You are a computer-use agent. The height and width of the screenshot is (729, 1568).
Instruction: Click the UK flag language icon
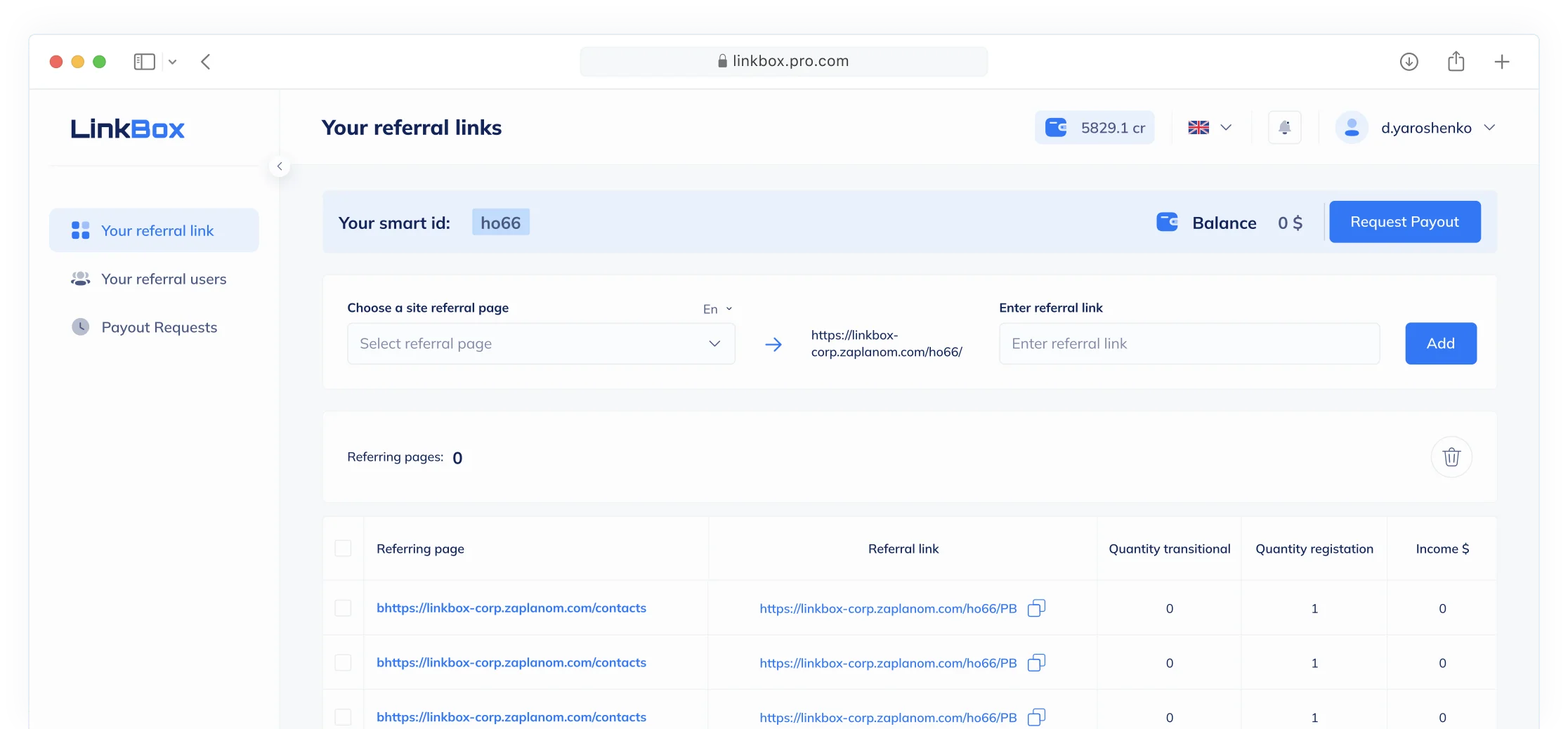[x=1198, y=128]
